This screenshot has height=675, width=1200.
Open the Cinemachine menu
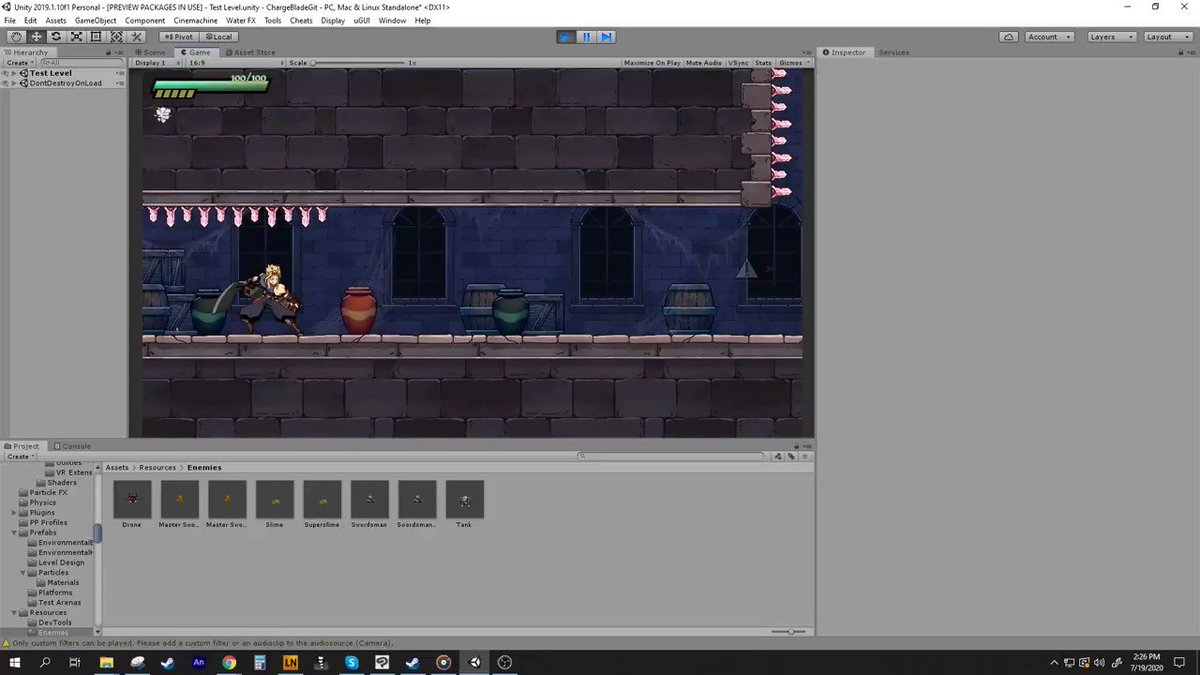(195, 20)
